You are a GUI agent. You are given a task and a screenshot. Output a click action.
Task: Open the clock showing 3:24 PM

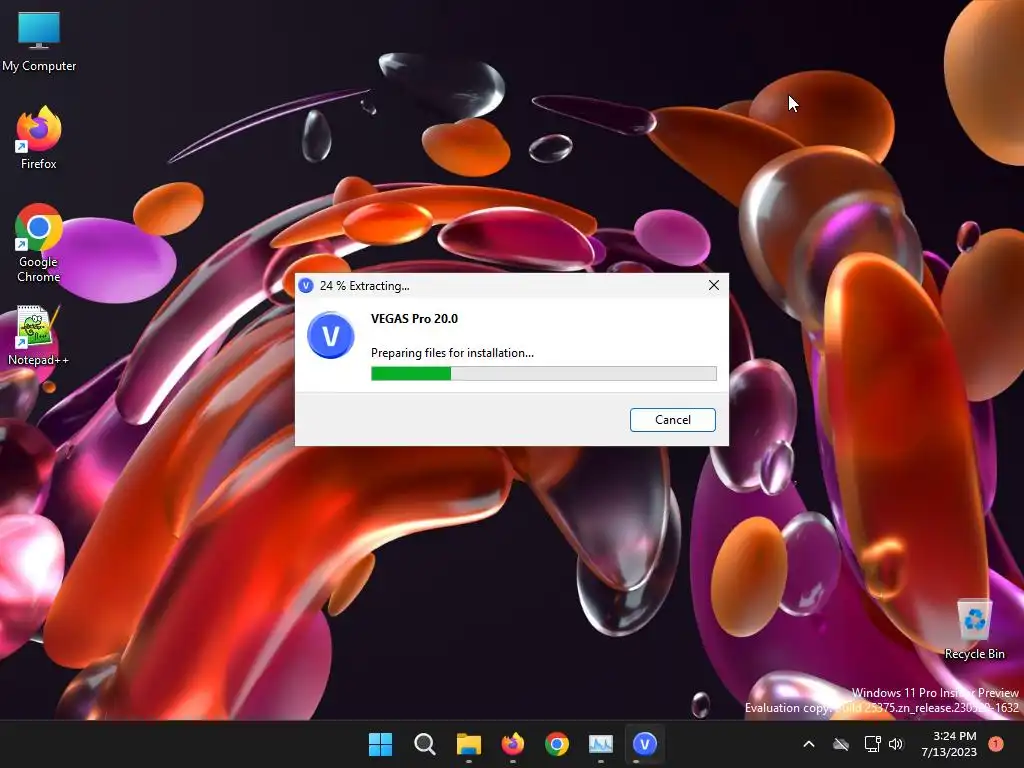(x=949, y=744)
